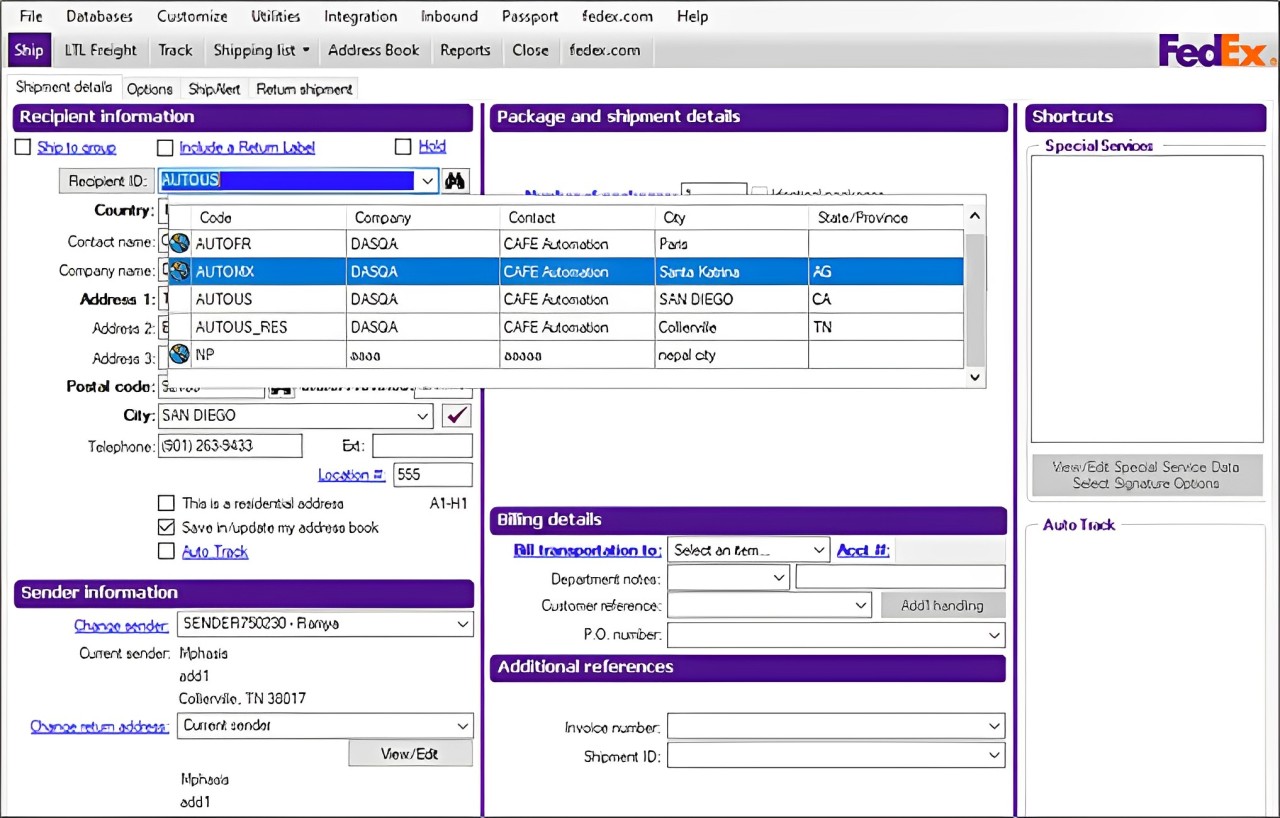Enable the Include a Return Label checkbox
The image size is (1280, 818).
click(x=165, y=147)
